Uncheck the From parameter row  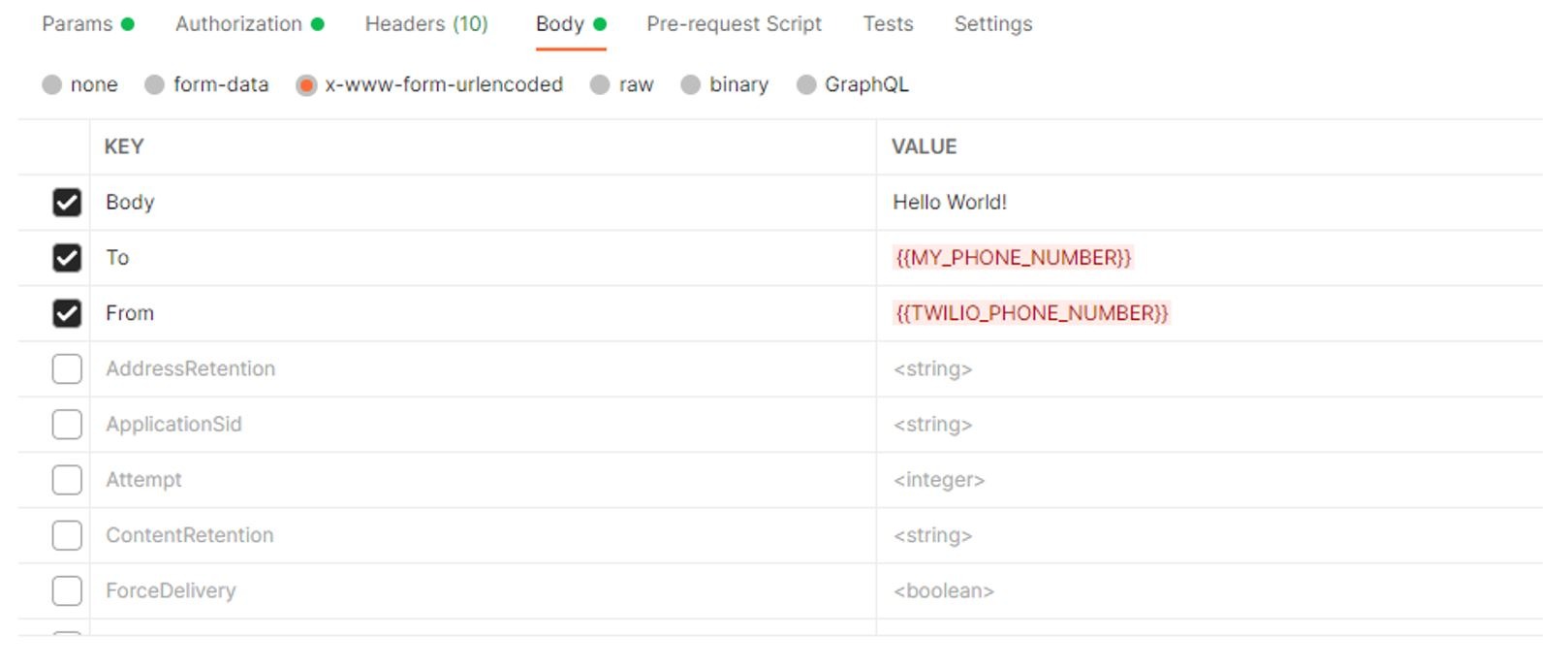tap(67, 313)
